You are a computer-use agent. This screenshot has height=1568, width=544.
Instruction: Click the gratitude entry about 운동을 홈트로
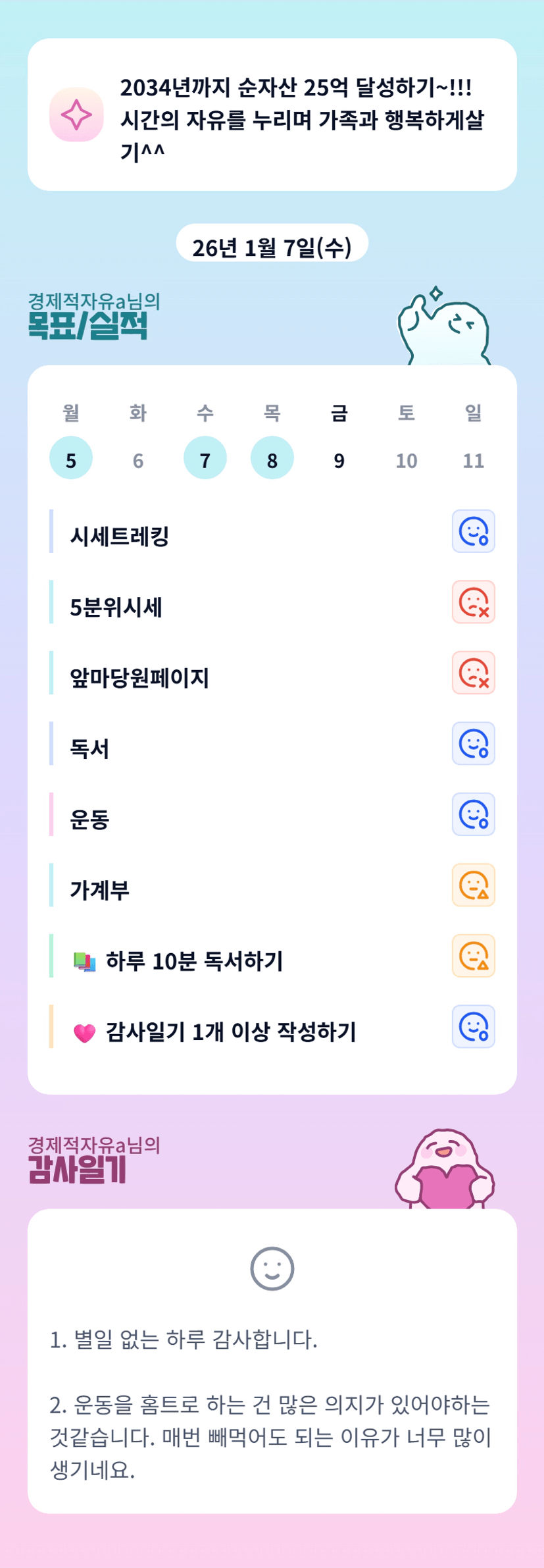(x=270, y=1436)
